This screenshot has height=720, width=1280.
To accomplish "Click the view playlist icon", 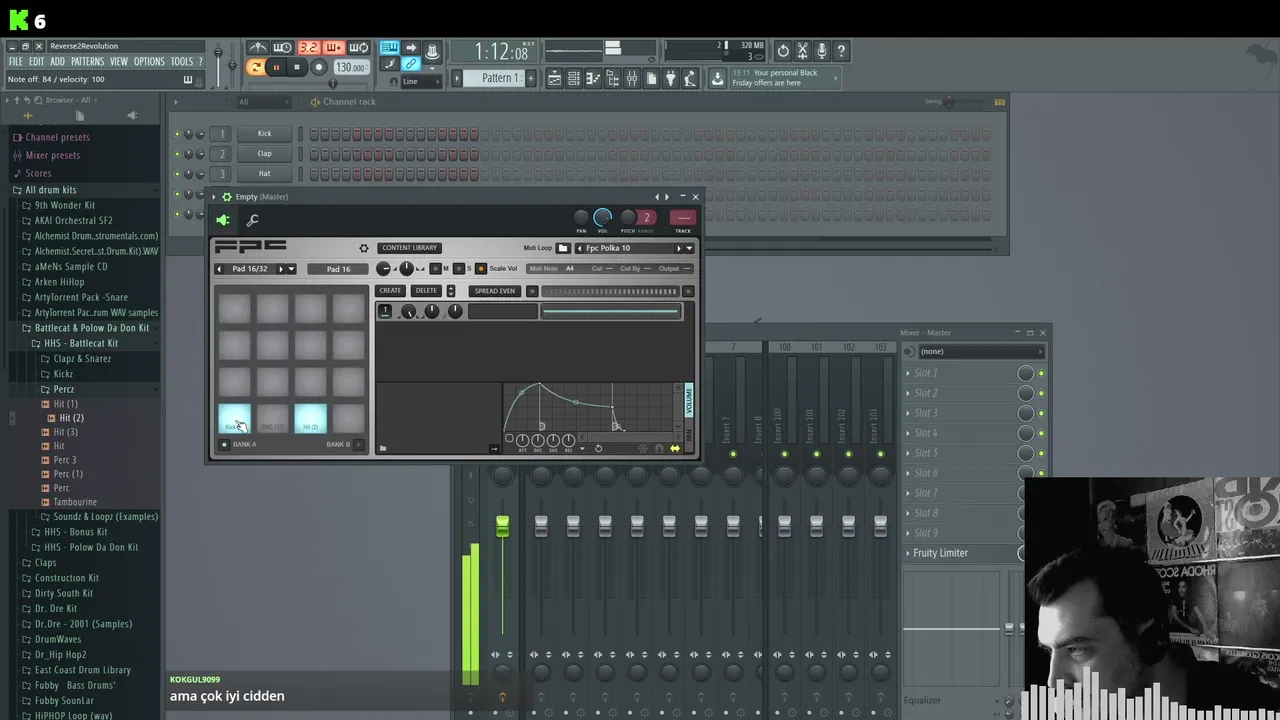I will point(554,78).
